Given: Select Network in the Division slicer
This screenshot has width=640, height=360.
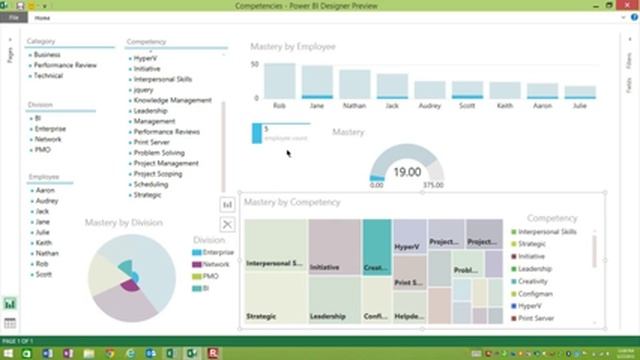Looking at the screenshot, I should tap(48, 139).
